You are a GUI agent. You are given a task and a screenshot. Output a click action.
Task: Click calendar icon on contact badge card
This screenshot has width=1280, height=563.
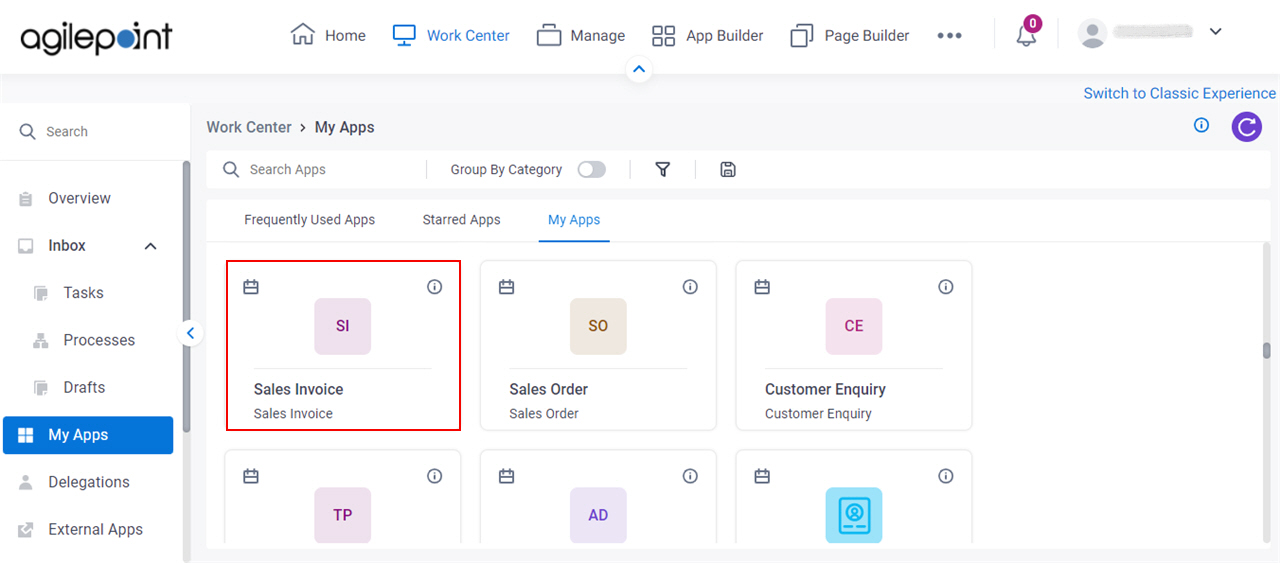pyautogui.click(x=762, y=476)
